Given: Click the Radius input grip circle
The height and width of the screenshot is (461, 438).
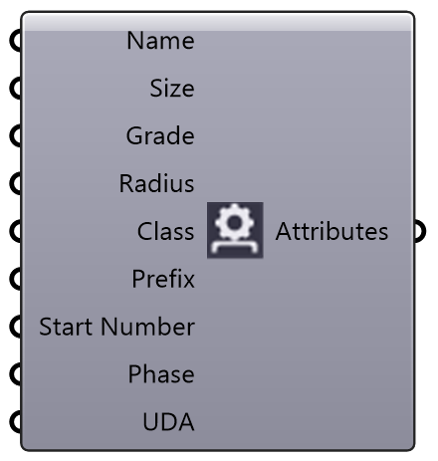Looking at the screenshot, I should (16, 184).
